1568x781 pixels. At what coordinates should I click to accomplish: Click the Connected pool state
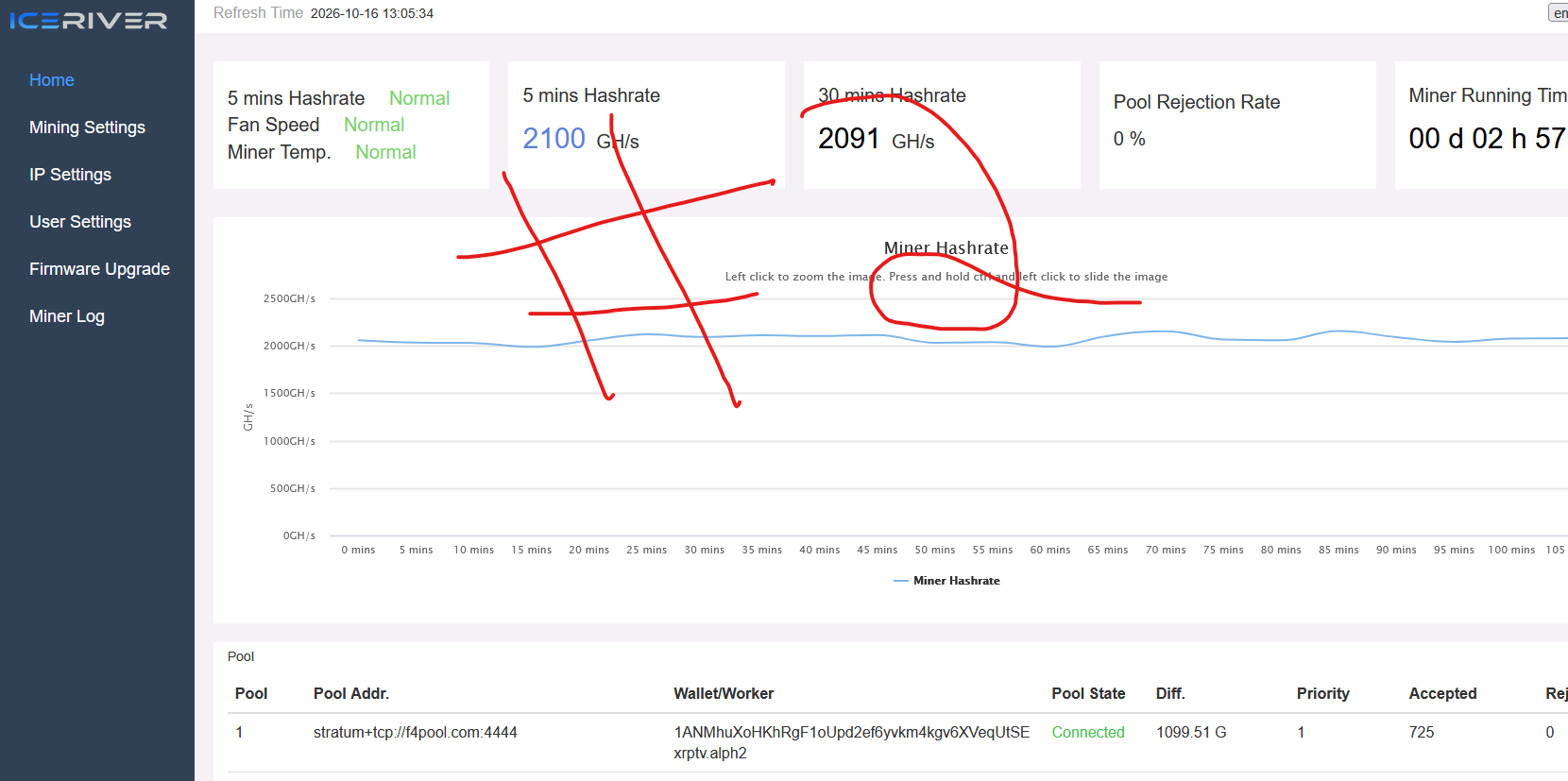pos(1088,732)
